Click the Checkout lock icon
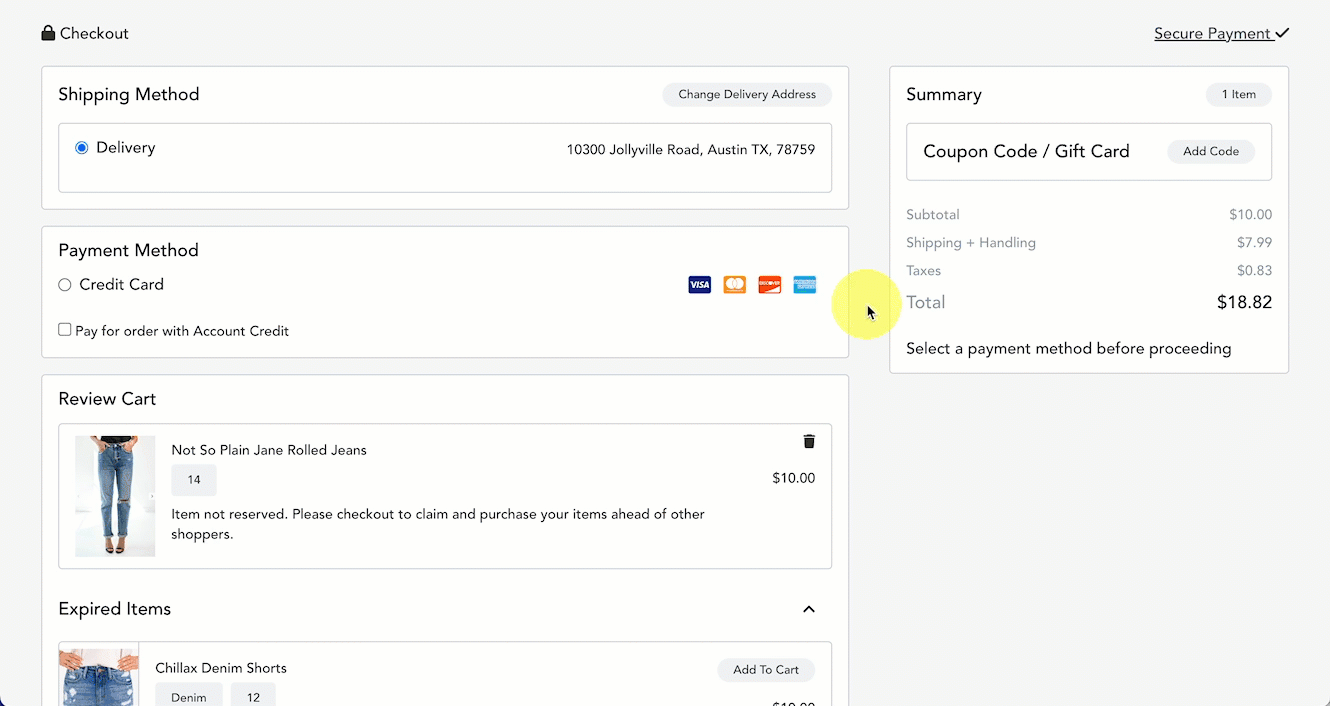Viewport: 1330px width, 706px height. [x=48, y=33]
